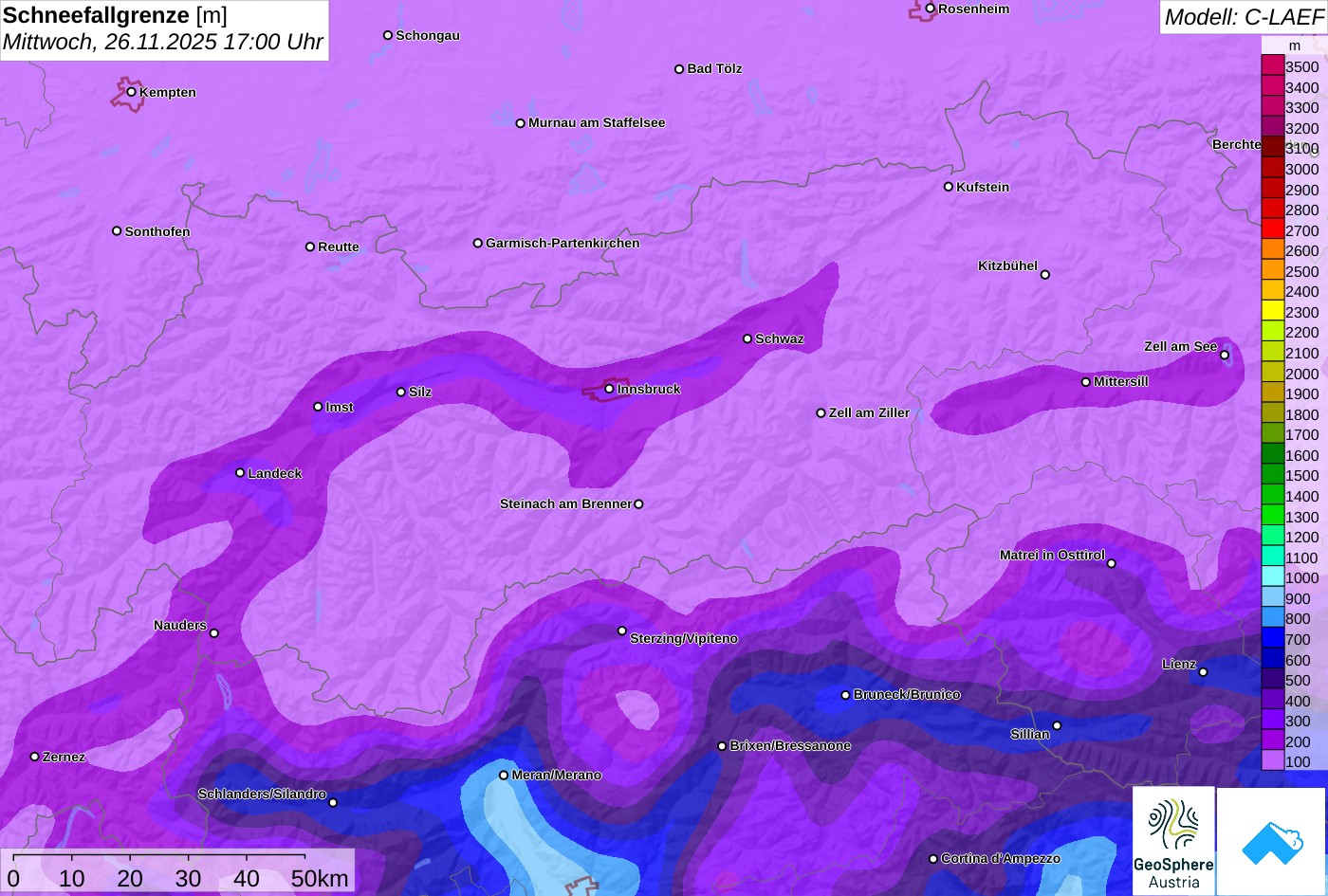1328x896 pixels.
Task: Click the Kufstein location dot
Action: tap(948, 187)
